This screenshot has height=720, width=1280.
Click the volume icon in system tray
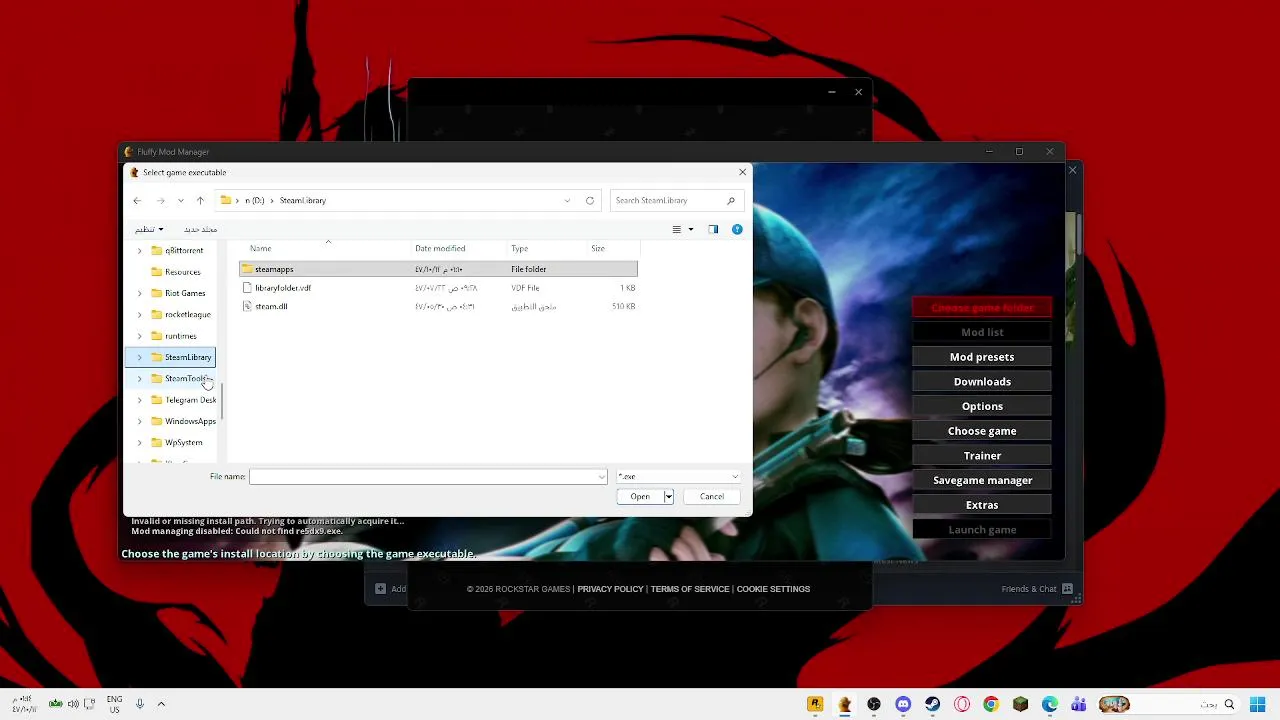[x=73, y=704]
